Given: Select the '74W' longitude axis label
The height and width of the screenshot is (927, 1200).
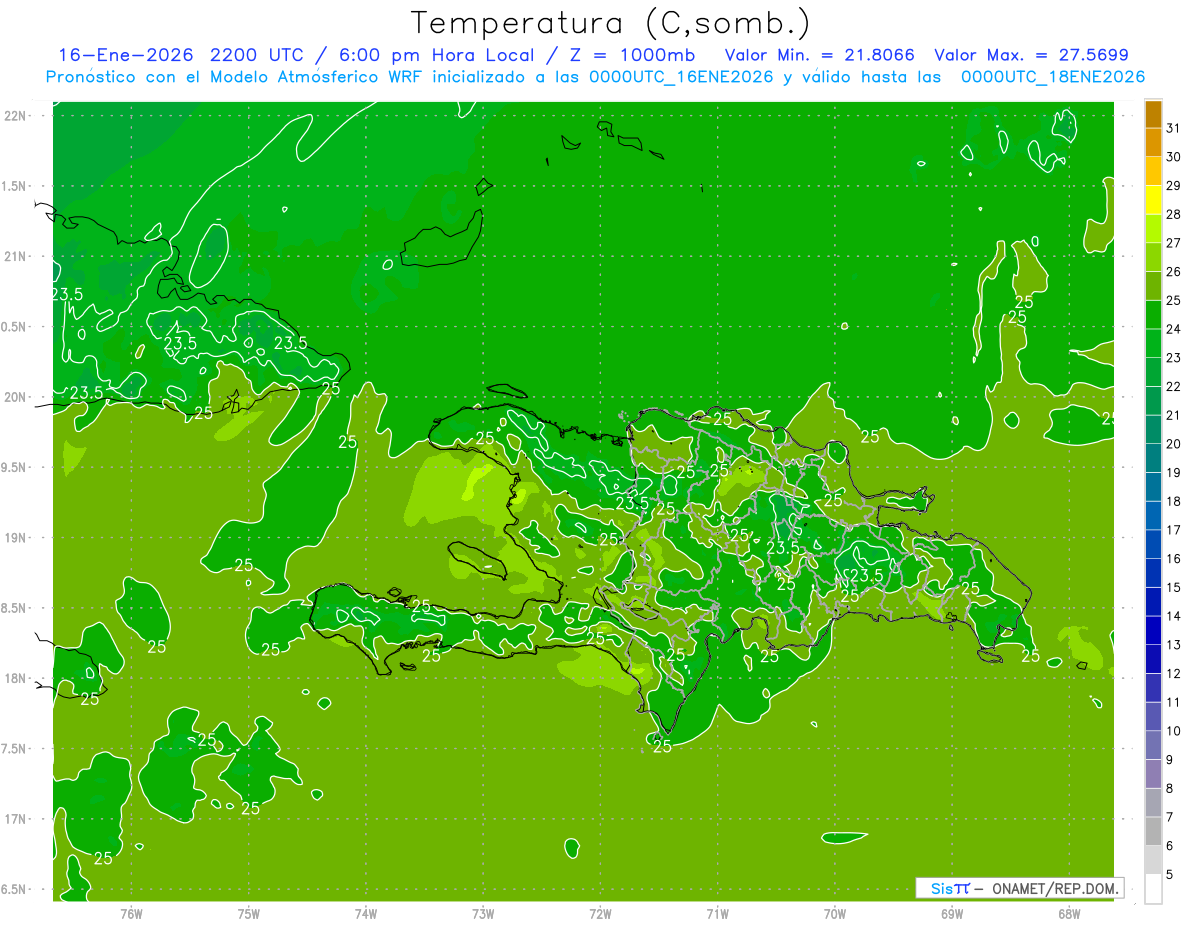Looking at the screenshot, I should coord(366,914).
